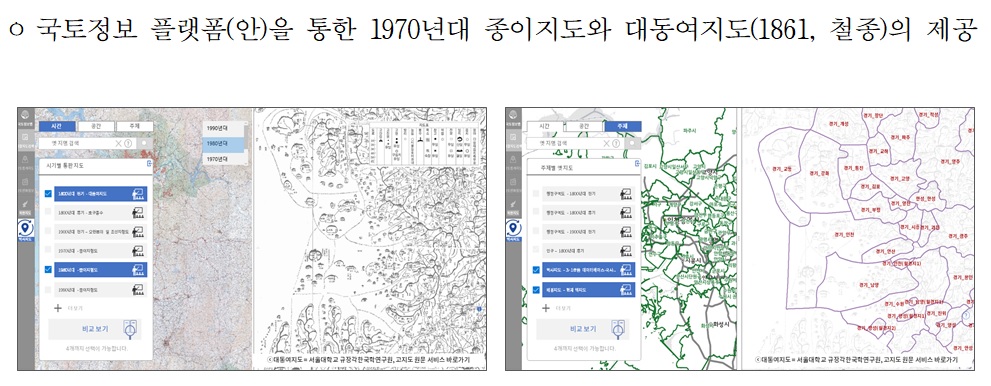Screen dimensions: 991x386
Task: Uncheck 역사지도 layer checkbox, right panel
Action: click(x=537, y=270)
